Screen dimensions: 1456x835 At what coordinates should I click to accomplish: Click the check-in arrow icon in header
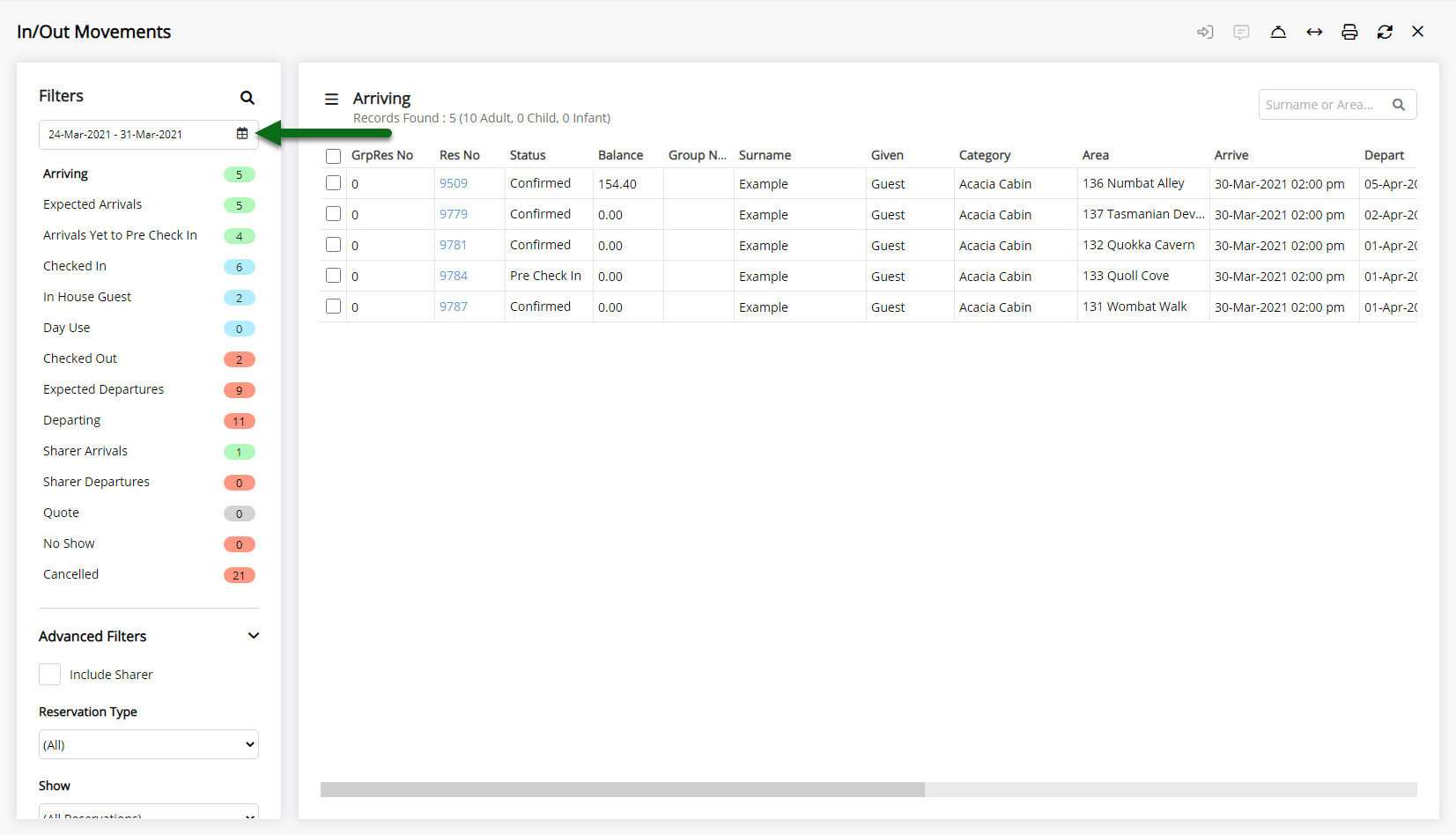pos(1205,32)
